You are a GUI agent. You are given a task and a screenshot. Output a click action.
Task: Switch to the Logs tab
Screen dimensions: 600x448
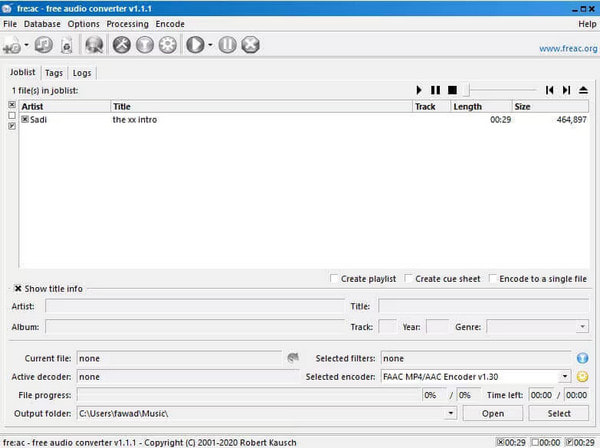(x=82, y=73)
